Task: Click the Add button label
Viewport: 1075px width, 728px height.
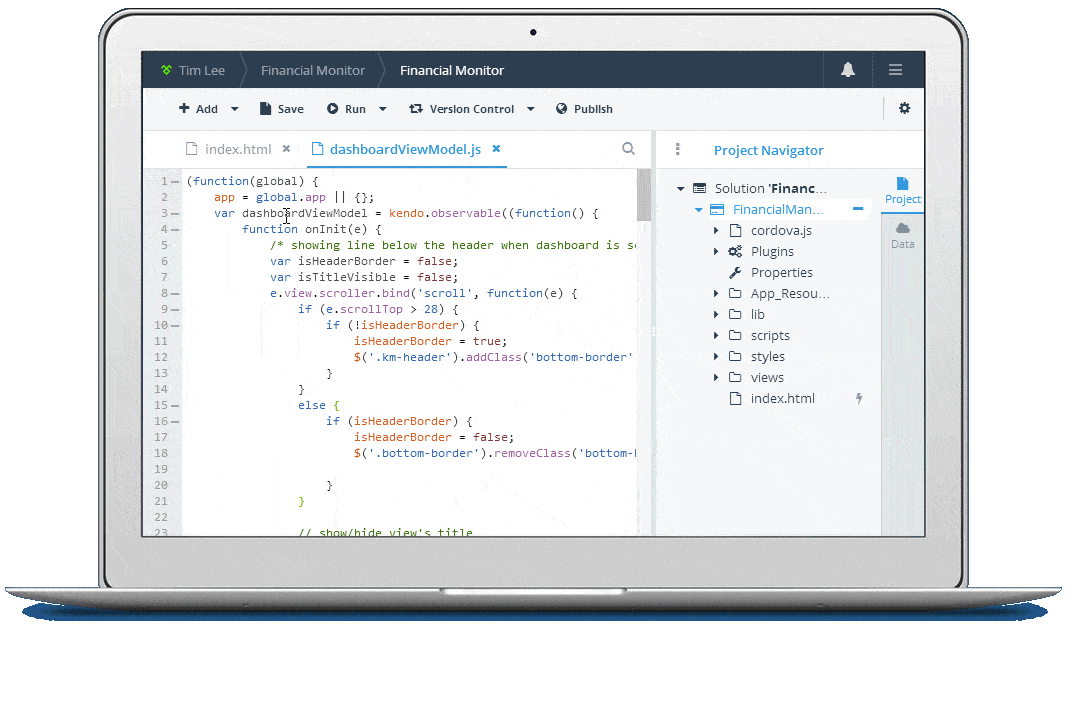Action: (206, 109)
